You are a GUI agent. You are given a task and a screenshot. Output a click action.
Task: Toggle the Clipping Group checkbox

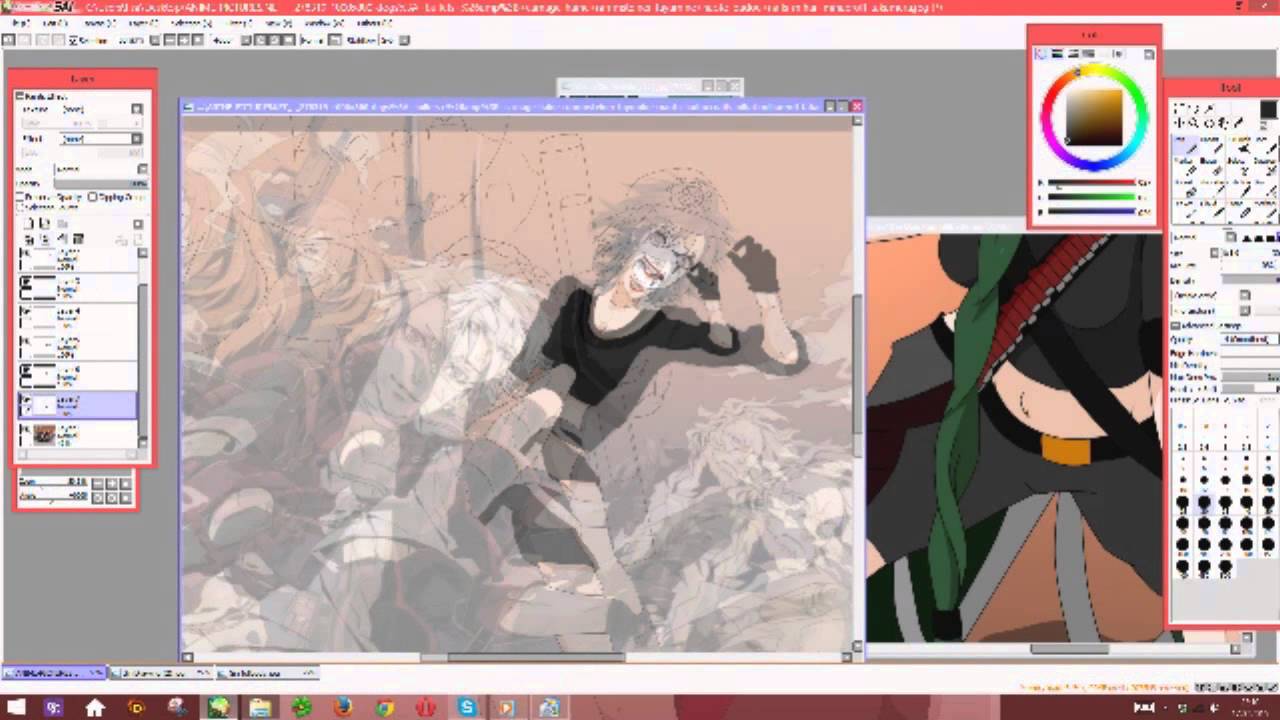(x=92, y=197)
